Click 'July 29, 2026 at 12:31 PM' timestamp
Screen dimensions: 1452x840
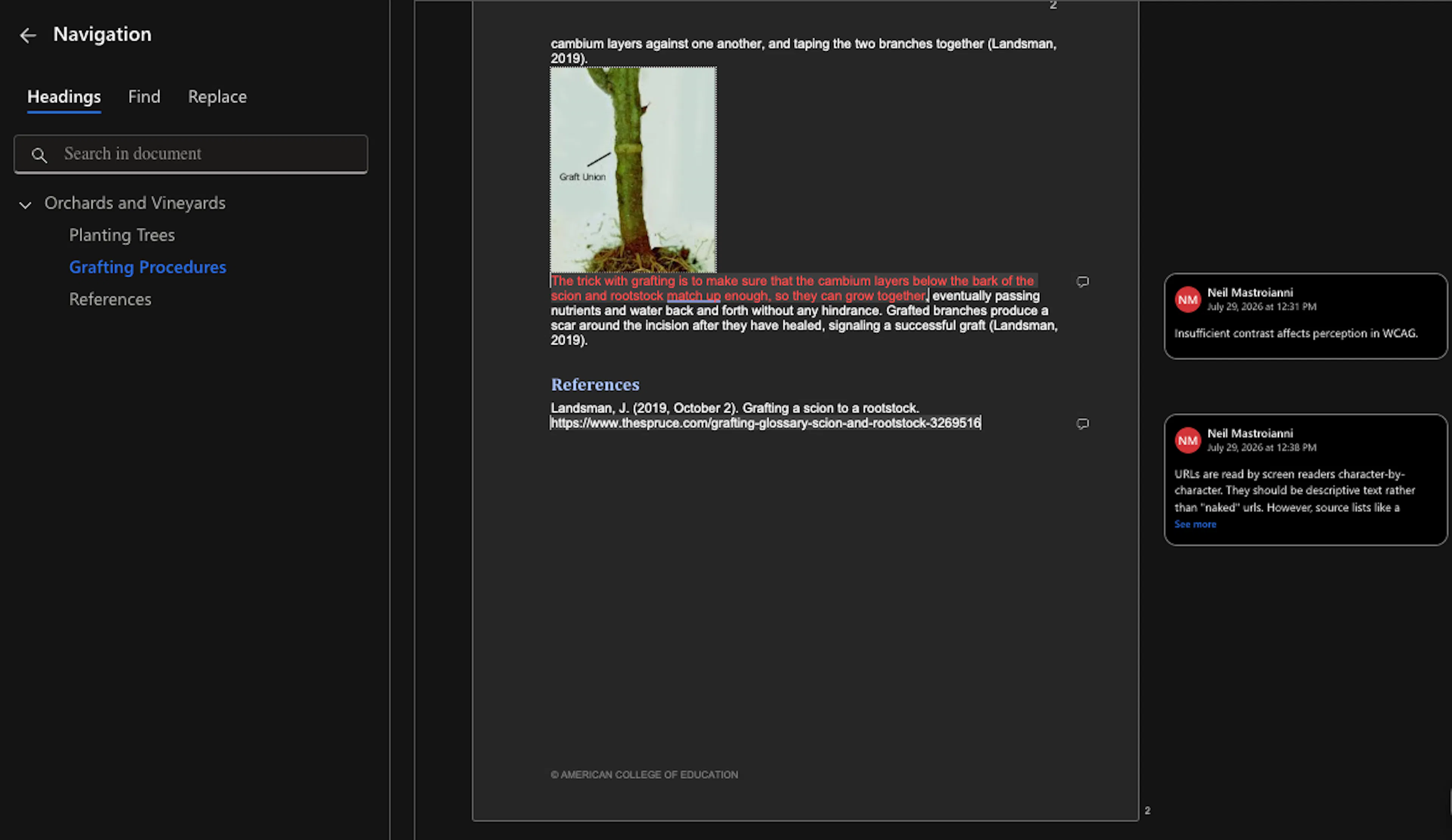[x=1262, y=307]
